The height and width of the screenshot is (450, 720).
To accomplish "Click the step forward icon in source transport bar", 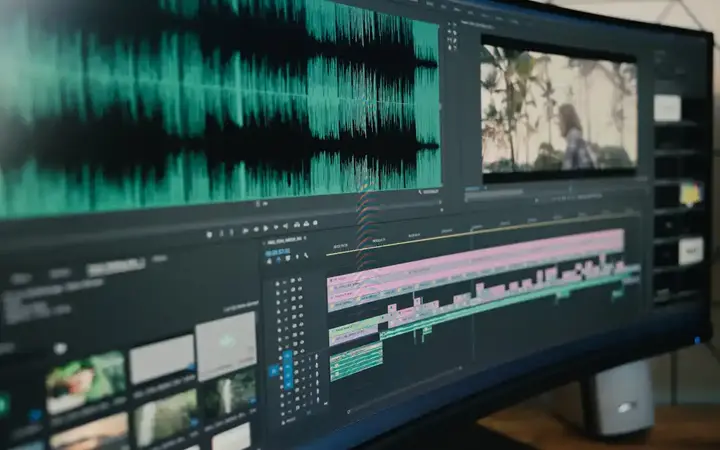I will (275, 226).
